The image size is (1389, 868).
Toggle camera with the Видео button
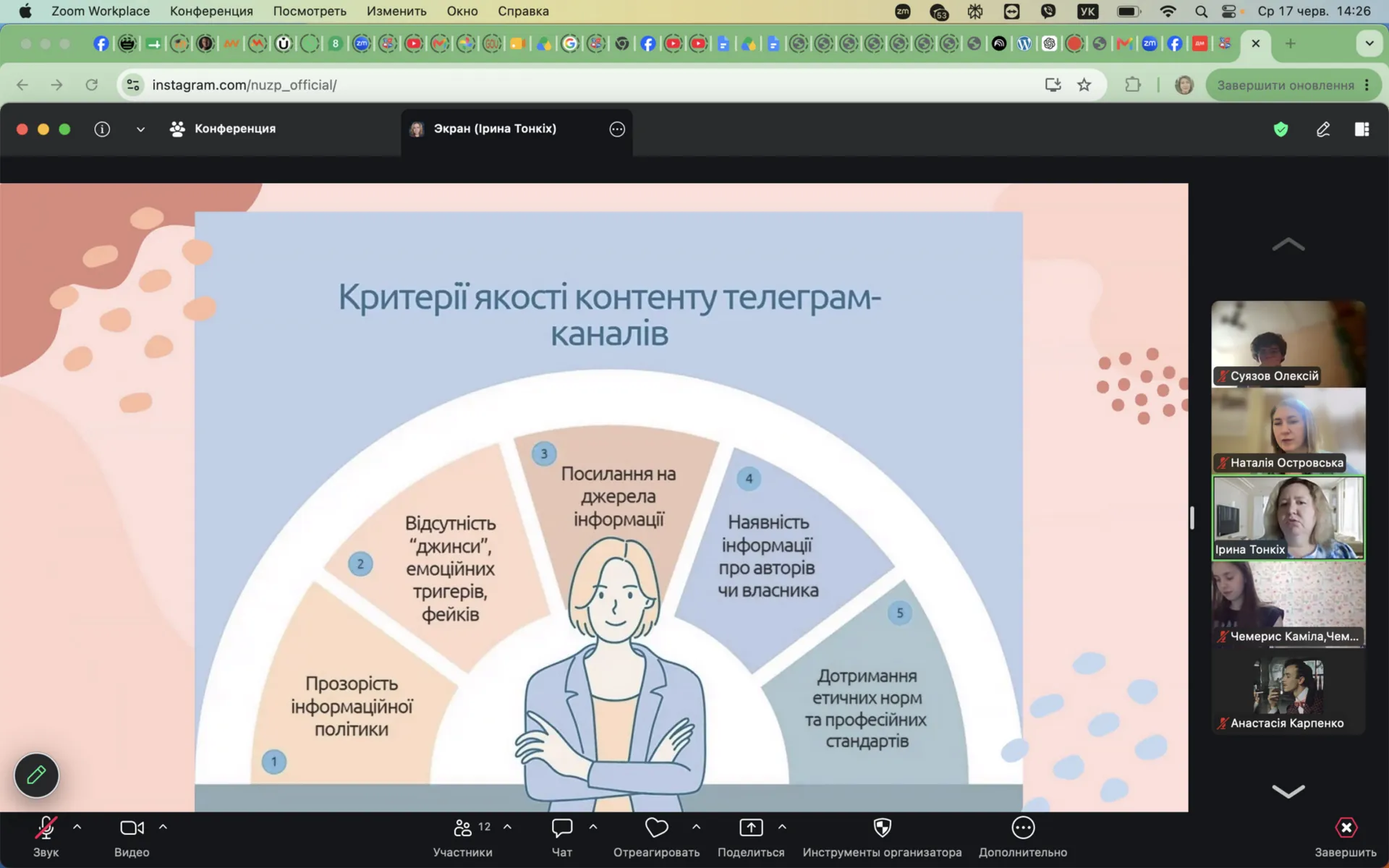pos(132,836)
